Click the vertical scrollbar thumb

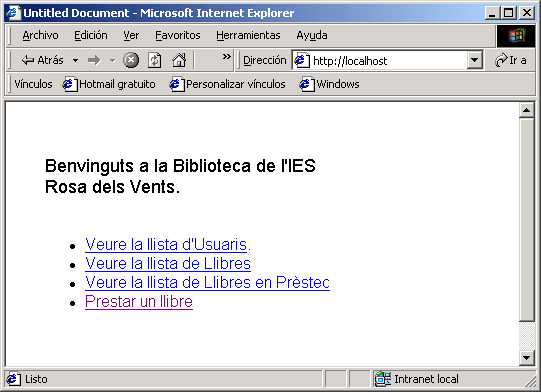(527, 220)
